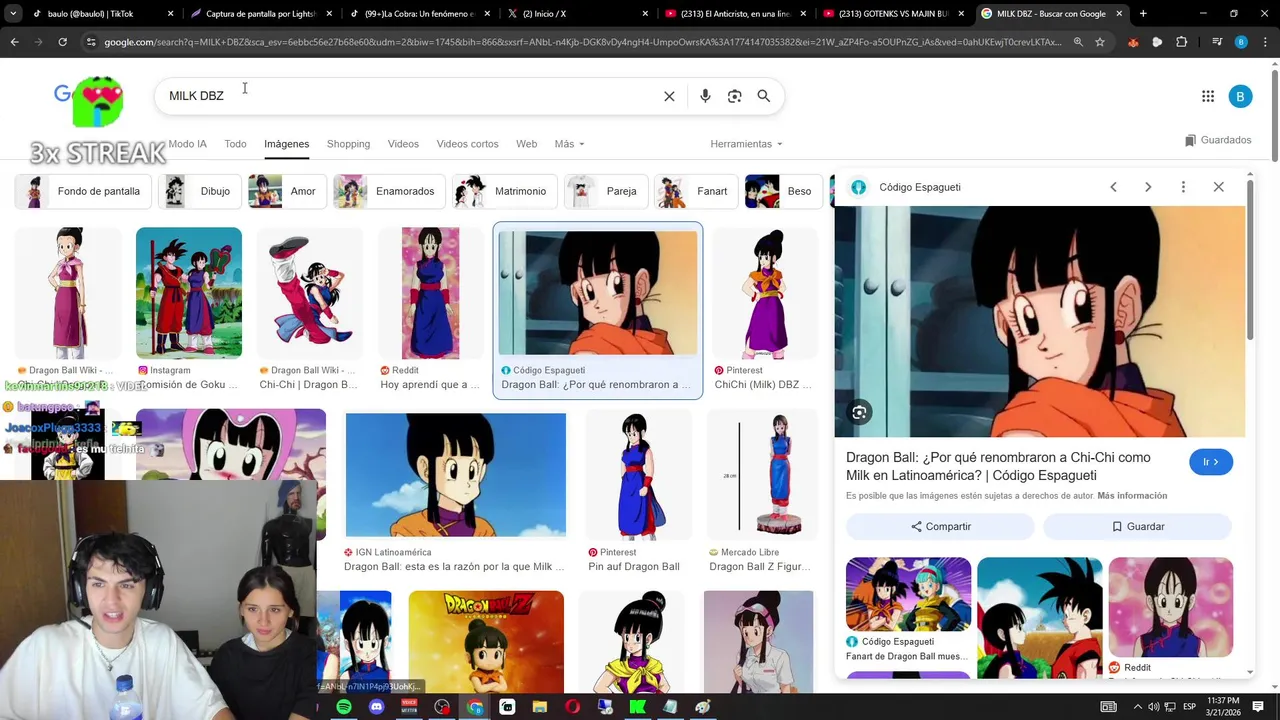This screenshot has width=1280, height=720.
Task: Show the previous image in the preview panel
Action: click(1113, 187)
